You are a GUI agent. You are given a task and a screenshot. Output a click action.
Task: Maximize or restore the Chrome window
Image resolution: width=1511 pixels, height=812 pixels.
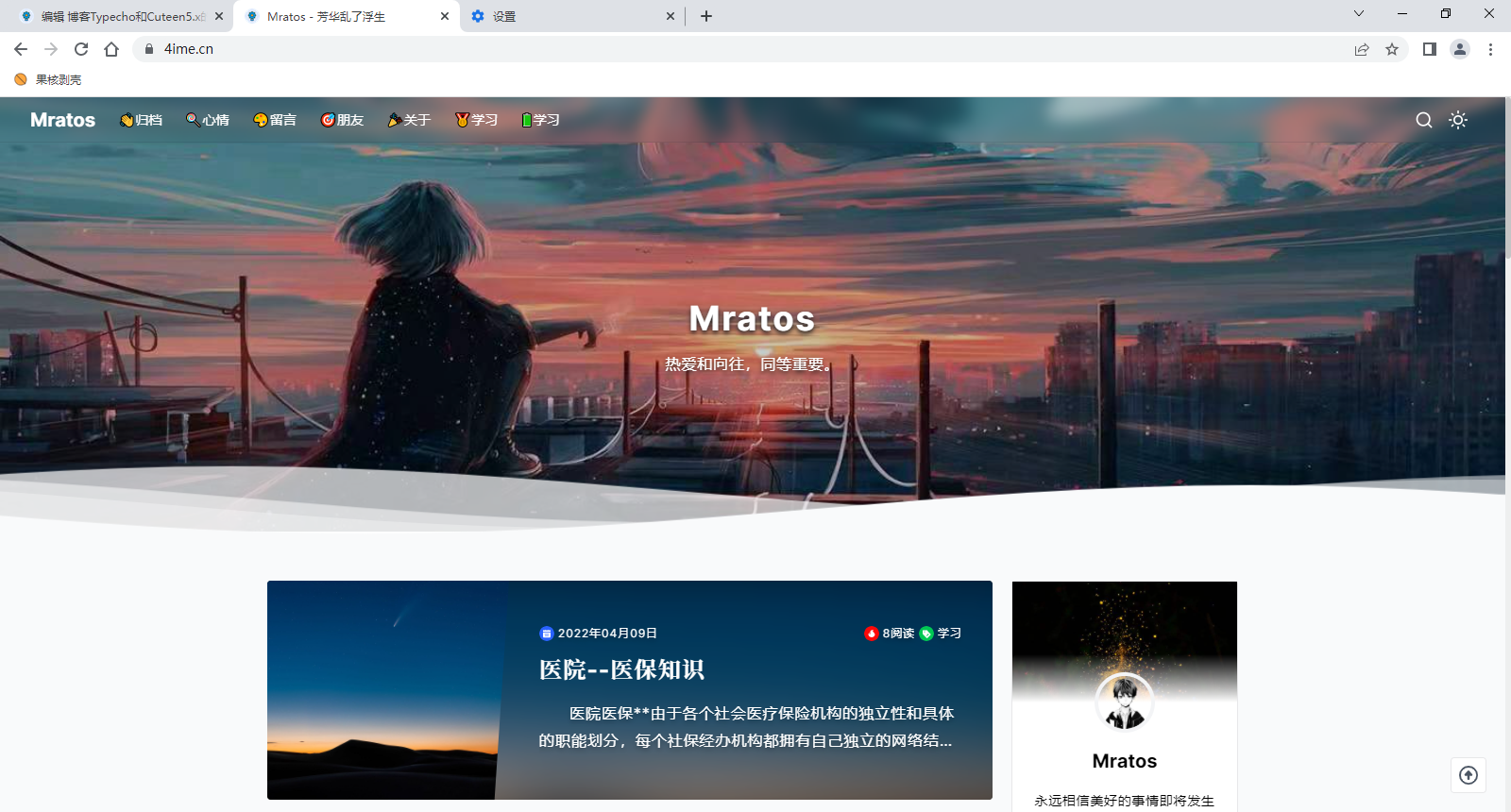click(x=1446, y=13)
